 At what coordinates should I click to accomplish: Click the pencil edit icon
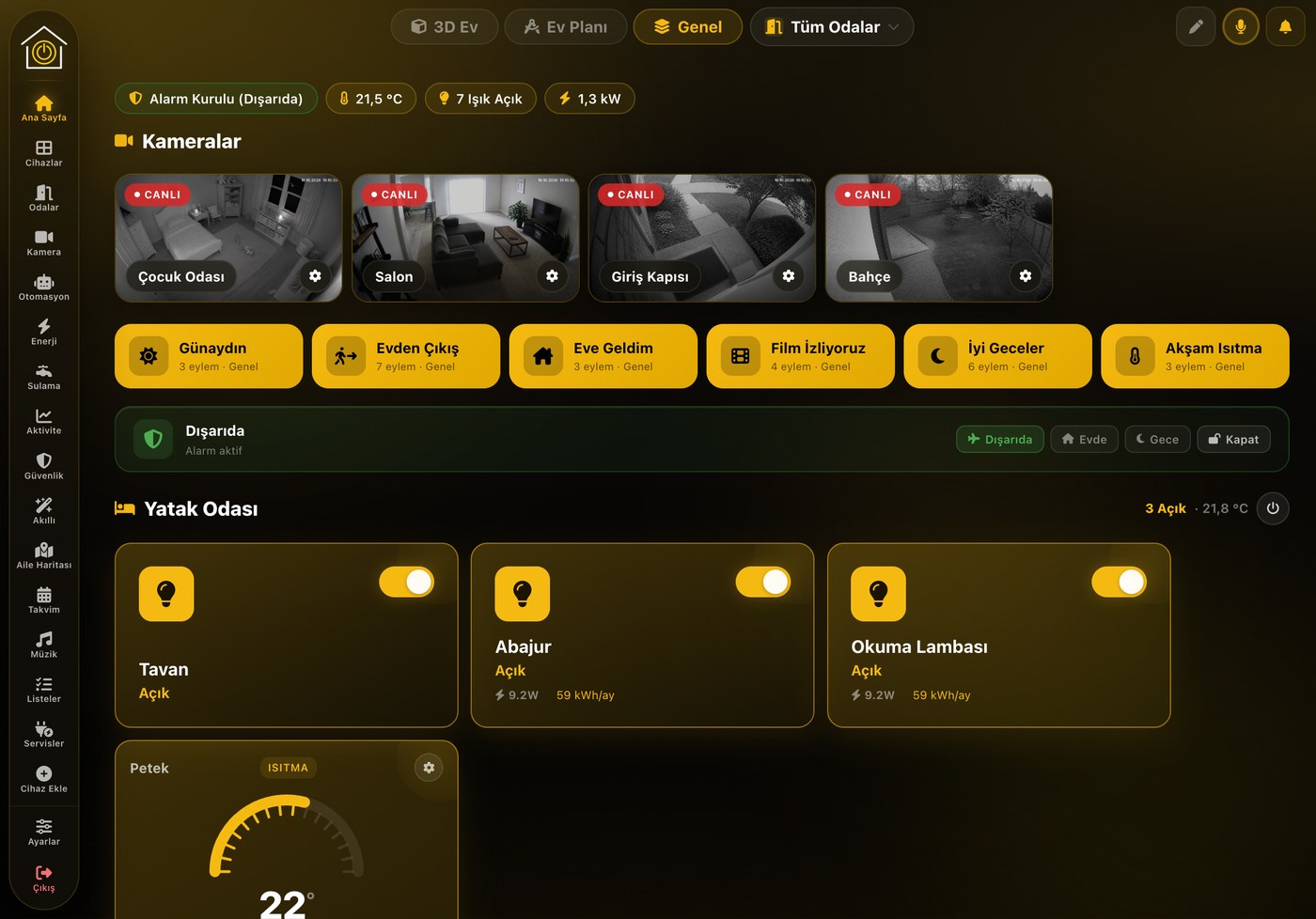click(1196, 26)
